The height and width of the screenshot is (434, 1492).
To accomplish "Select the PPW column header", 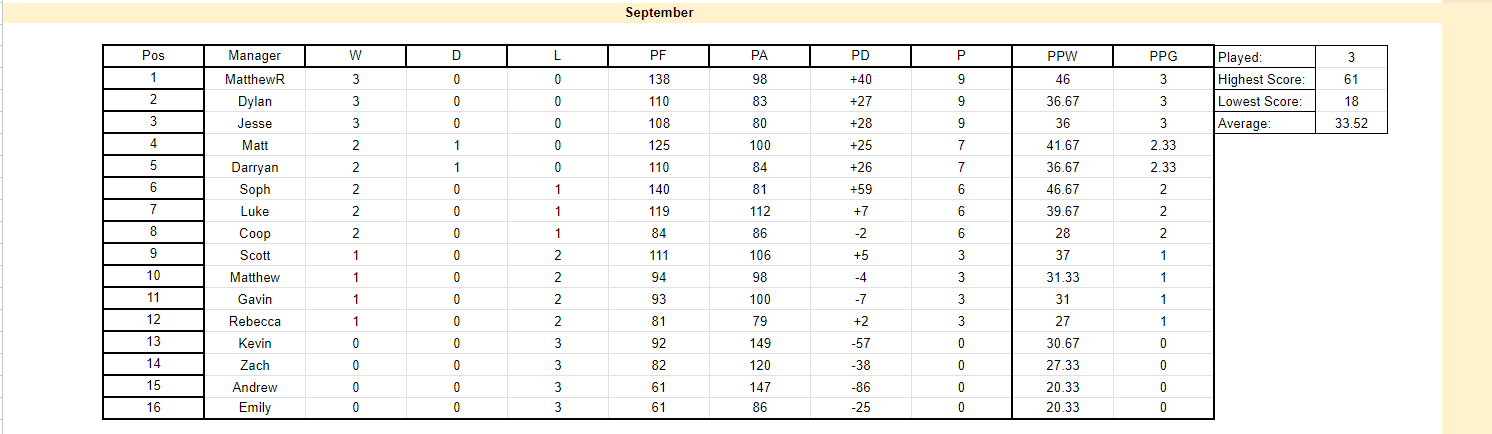I will tap(1062, 56).
